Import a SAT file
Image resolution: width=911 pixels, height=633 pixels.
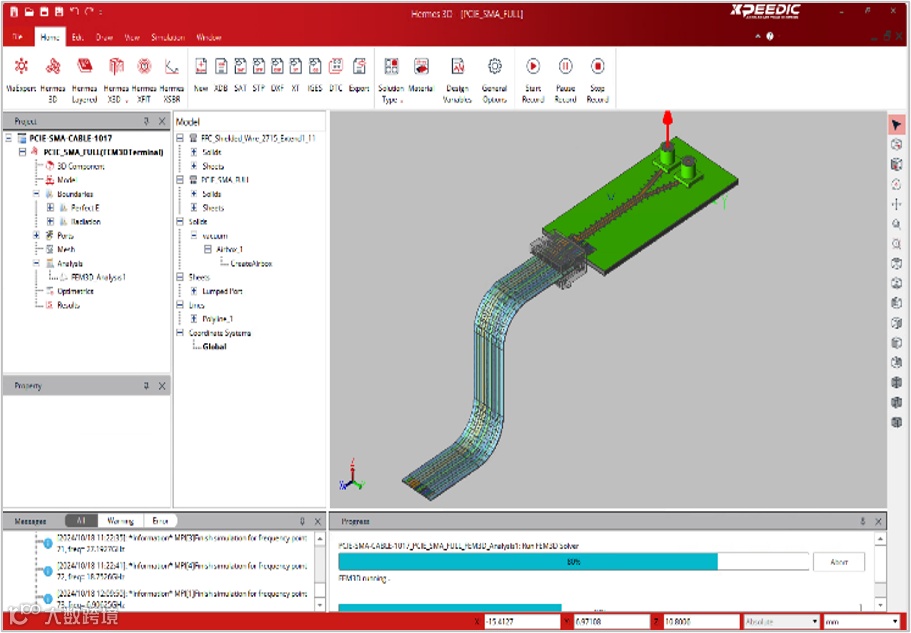tap(241, 75)
